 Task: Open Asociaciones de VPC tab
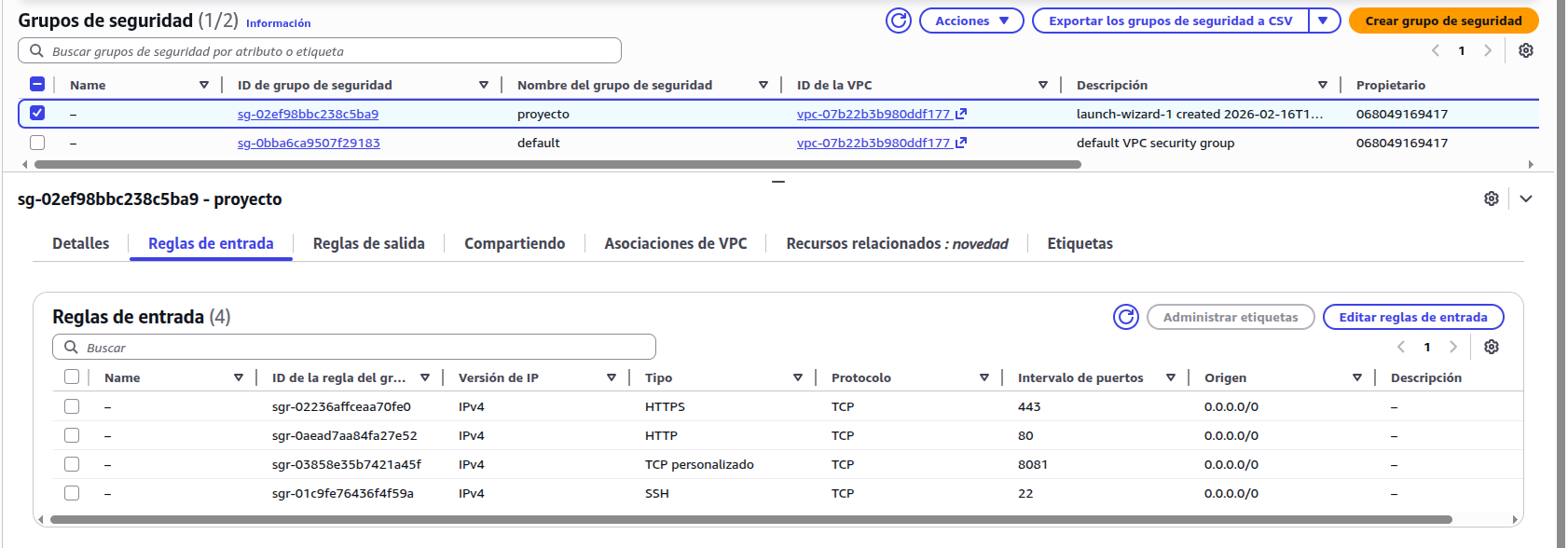pos(676,243)
